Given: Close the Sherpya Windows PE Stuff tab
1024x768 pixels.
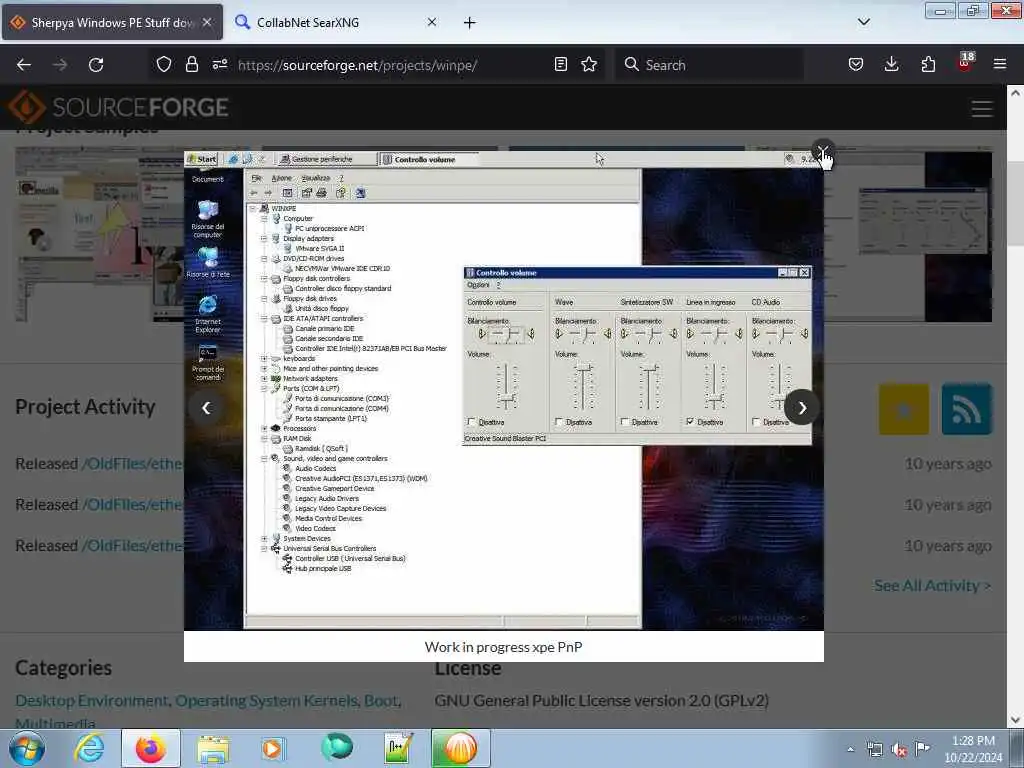Looking at the screenshot, I should (207, 22).
